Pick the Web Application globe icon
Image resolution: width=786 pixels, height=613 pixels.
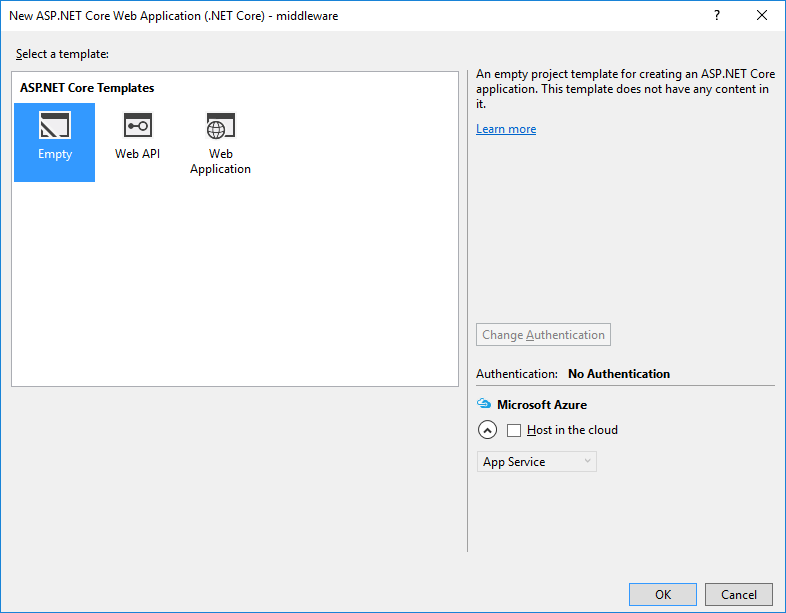tap(220, 126)
